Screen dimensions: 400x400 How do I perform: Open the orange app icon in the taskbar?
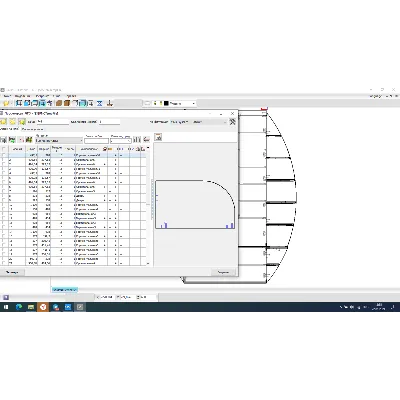coord(43,307)
